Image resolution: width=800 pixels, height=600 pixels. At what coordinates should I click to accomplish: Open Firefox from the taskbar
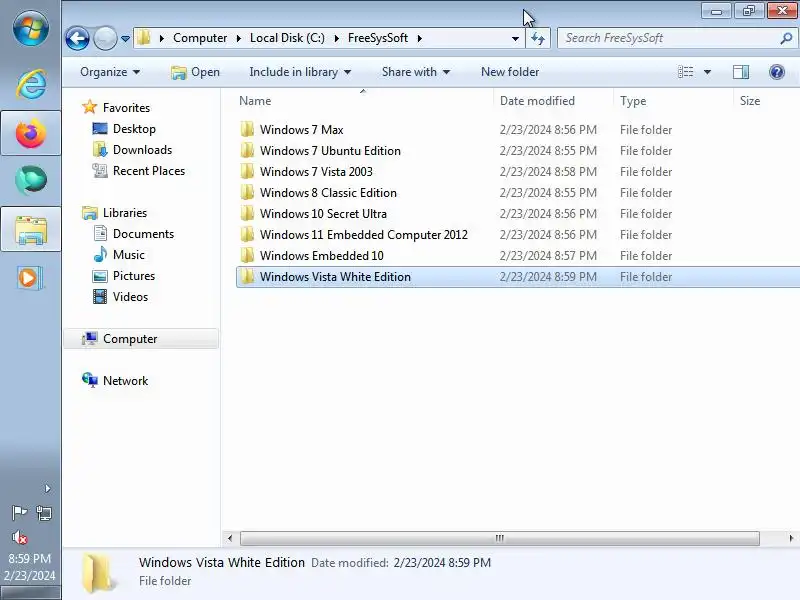point(31,133)
